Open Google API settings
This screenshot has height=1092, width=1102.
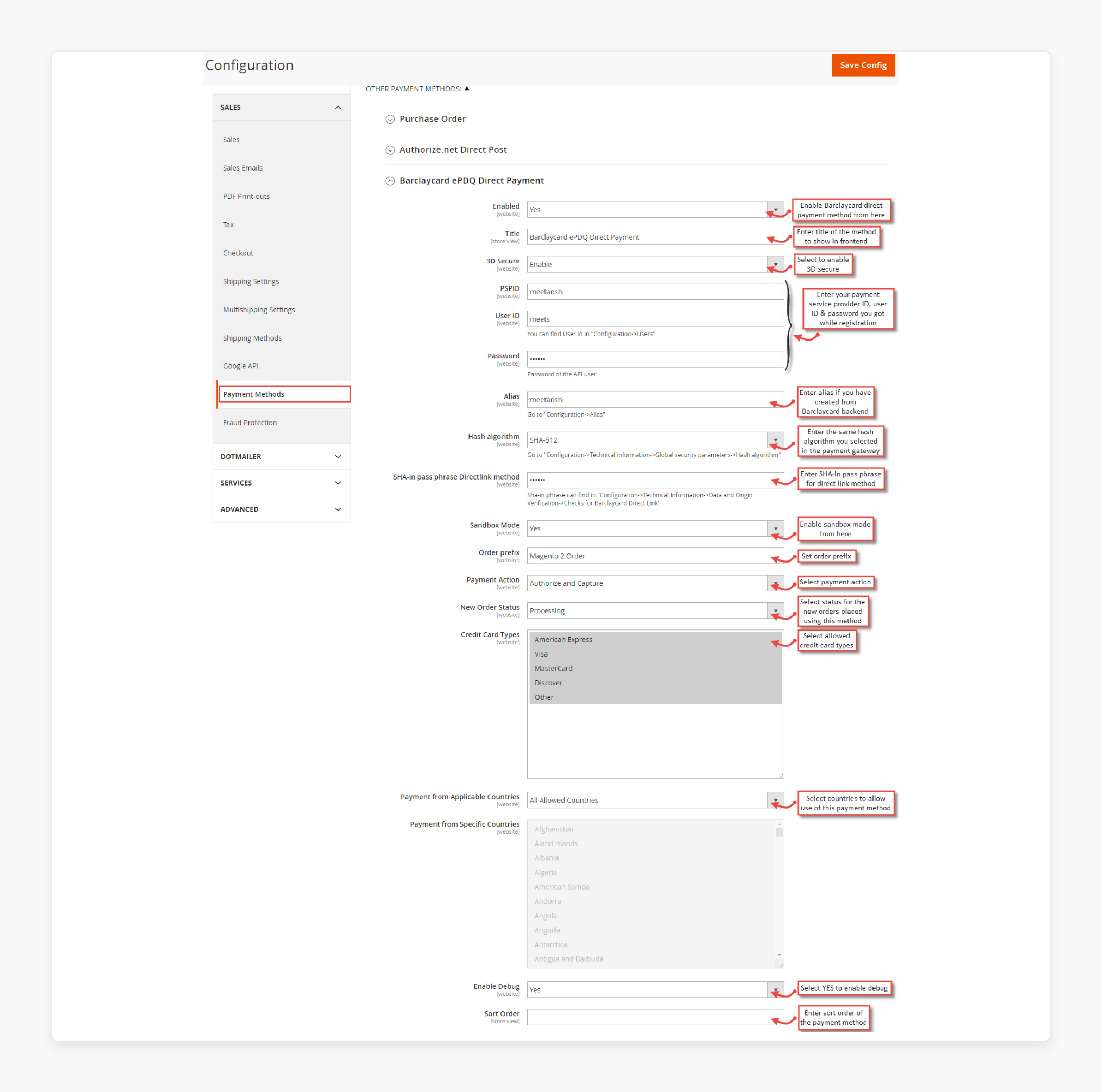pyautogui.click(x=241, y=366)
